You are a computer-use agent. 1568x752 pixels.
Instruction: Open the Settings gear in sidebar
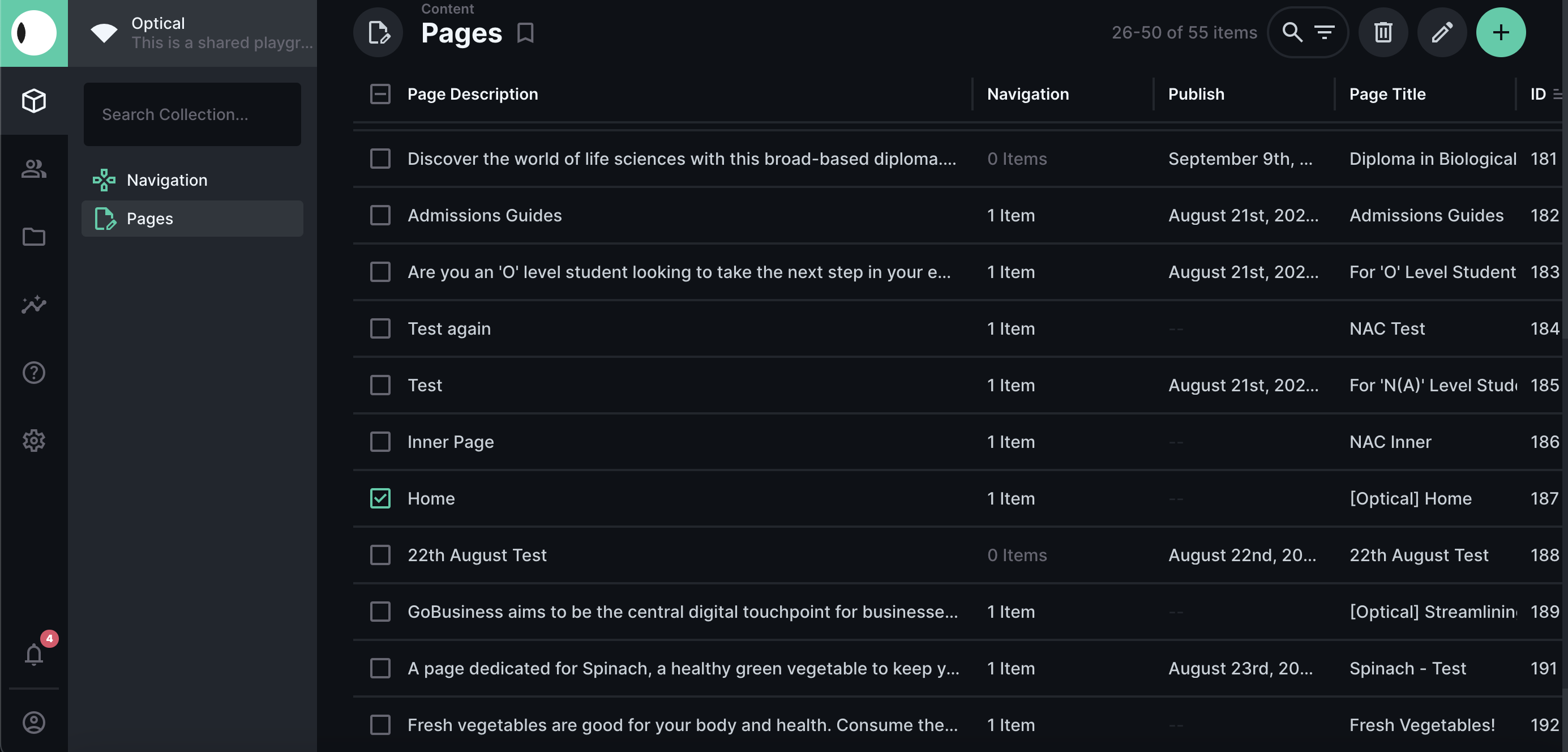pos(34,440)
